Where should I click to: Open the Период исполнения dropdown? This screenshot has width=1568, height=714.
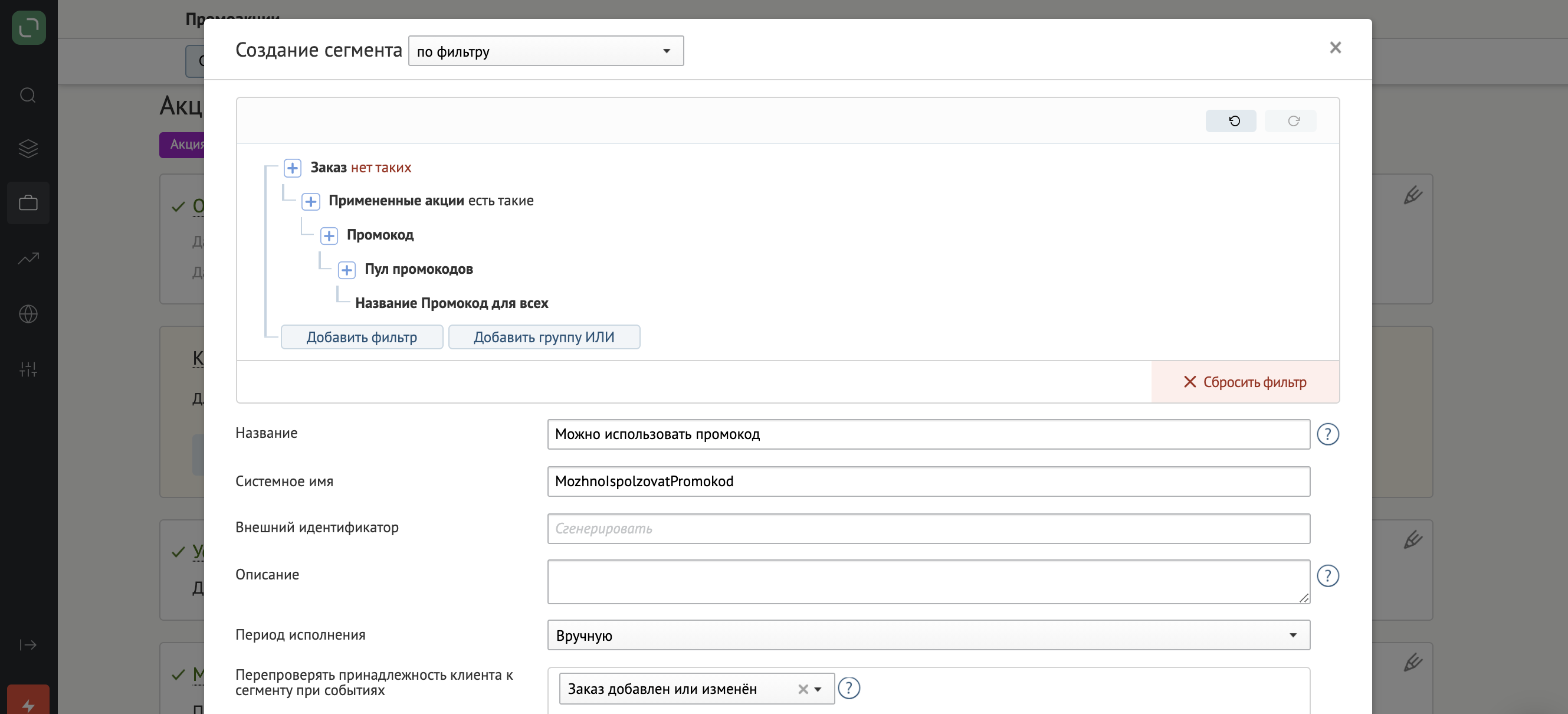click(929, 635)
